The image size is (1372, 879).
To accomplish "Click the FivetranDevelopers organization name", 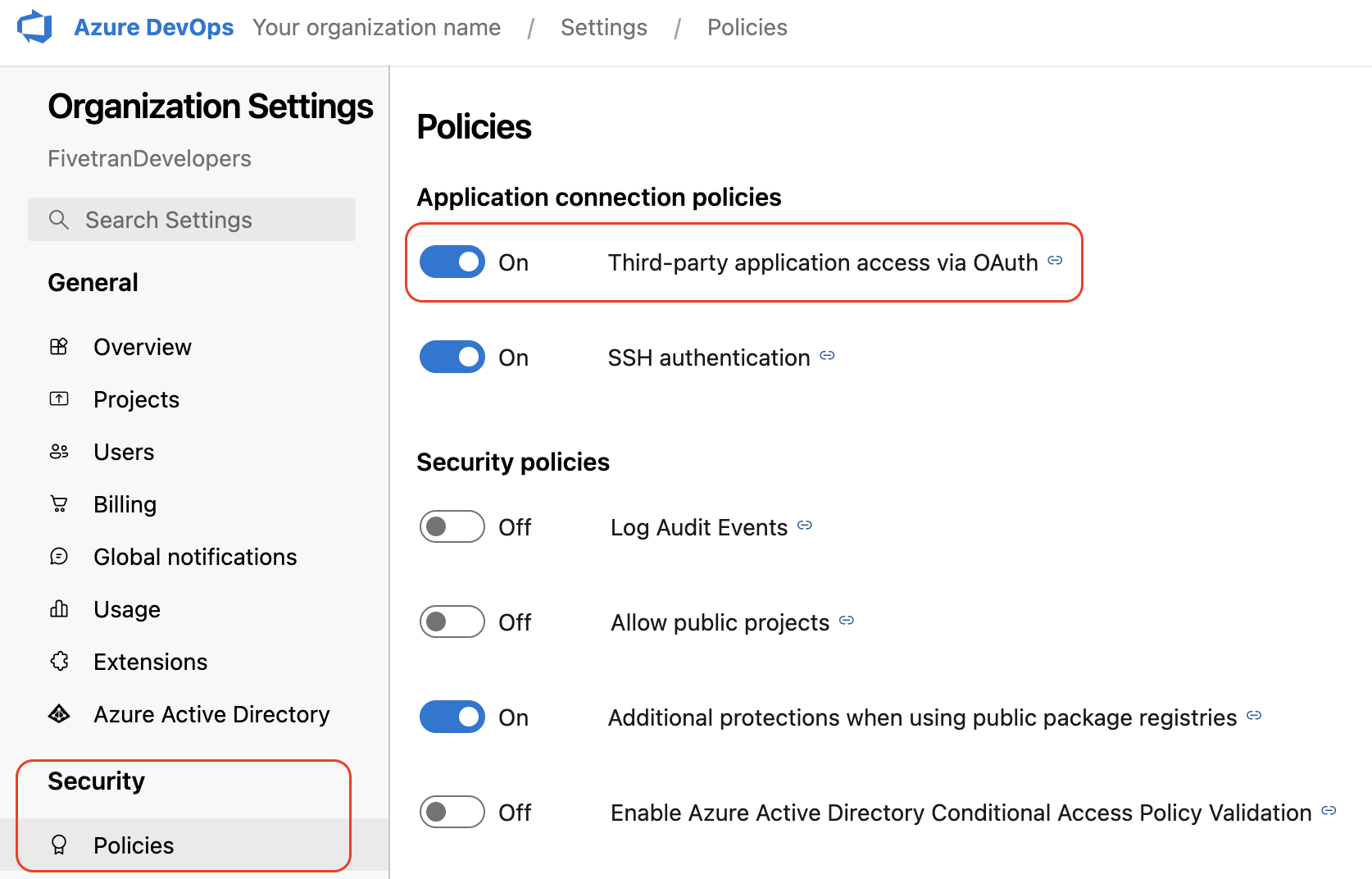I will click(149, 158).
